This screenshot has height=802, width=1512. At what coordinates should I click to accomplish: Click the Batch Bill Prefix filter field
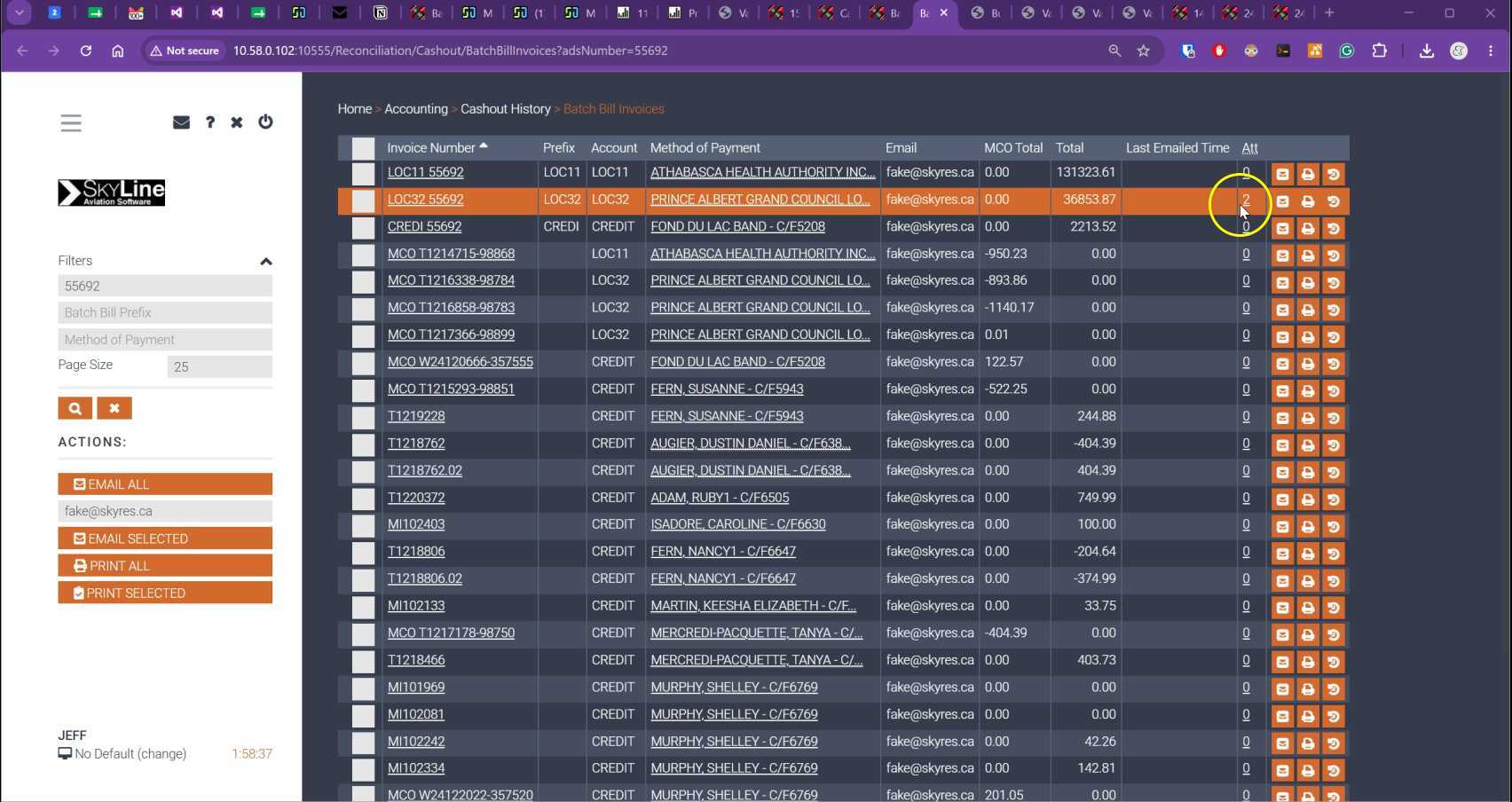pos(165,312)
